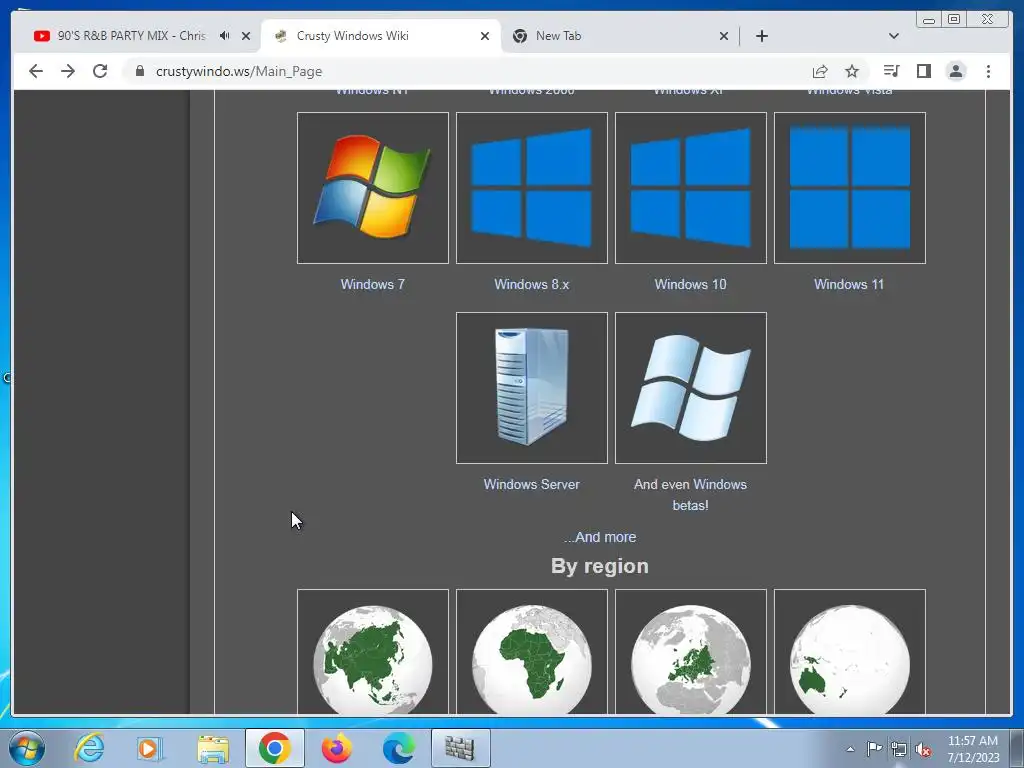Open Windows Explorer folder from taskbar
Viewport: 1024px width, 768px height.
click(213, 748)
